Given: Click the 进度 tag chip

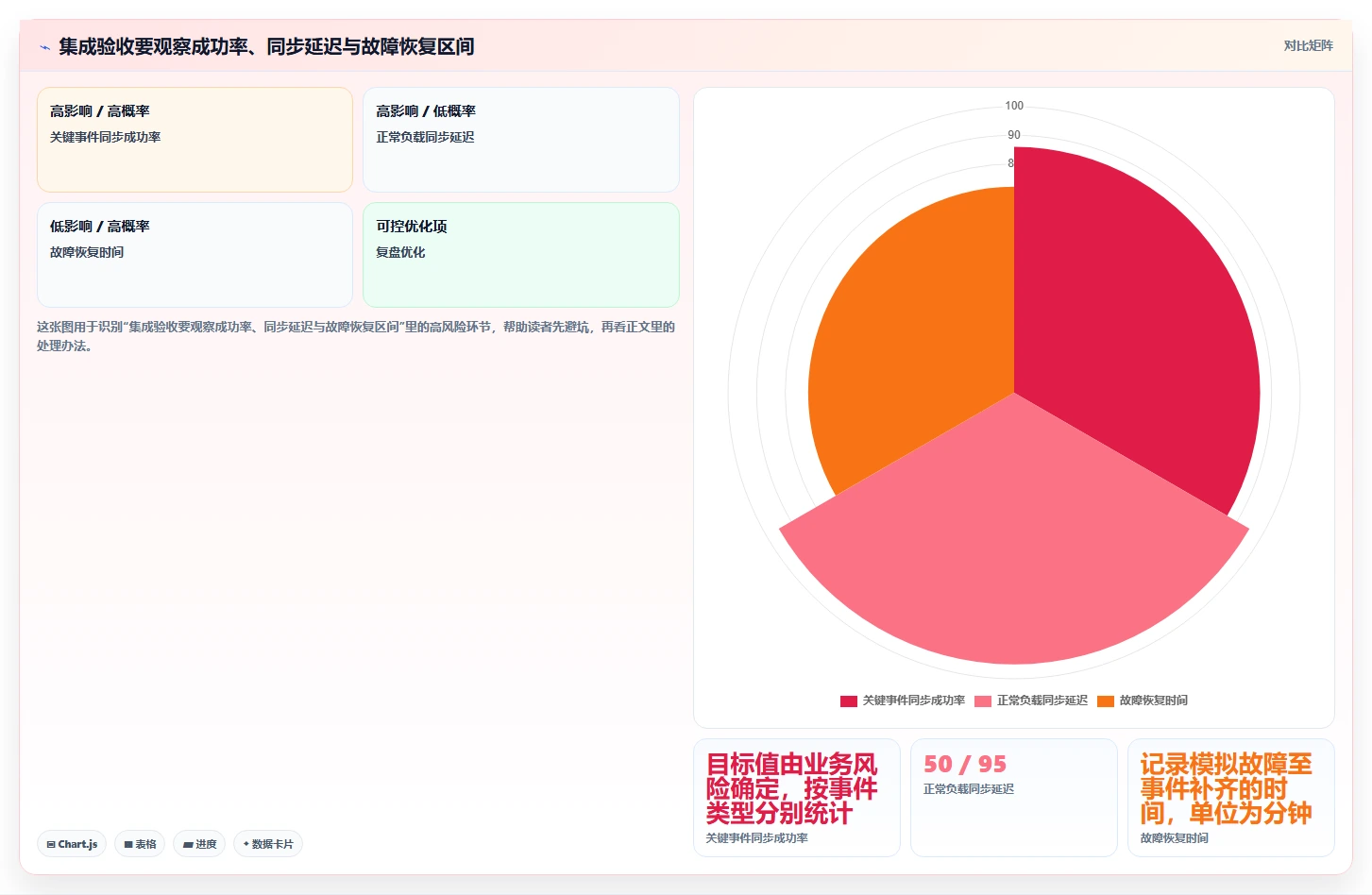Looking at the screenshot, I should (199, 844).
